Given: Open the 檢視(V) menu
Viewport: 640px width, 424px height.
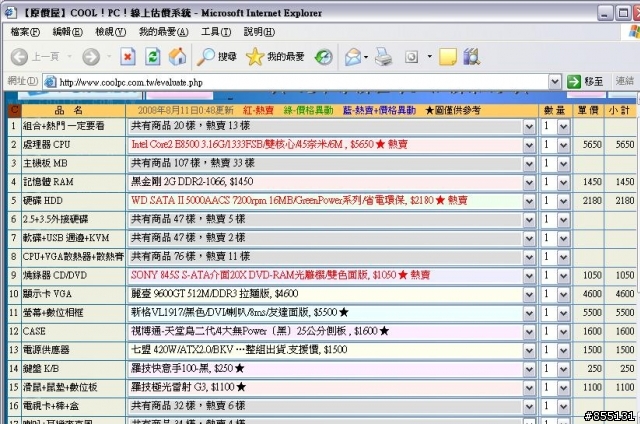Looking at the screenshot, I should (x=110, y=32).
